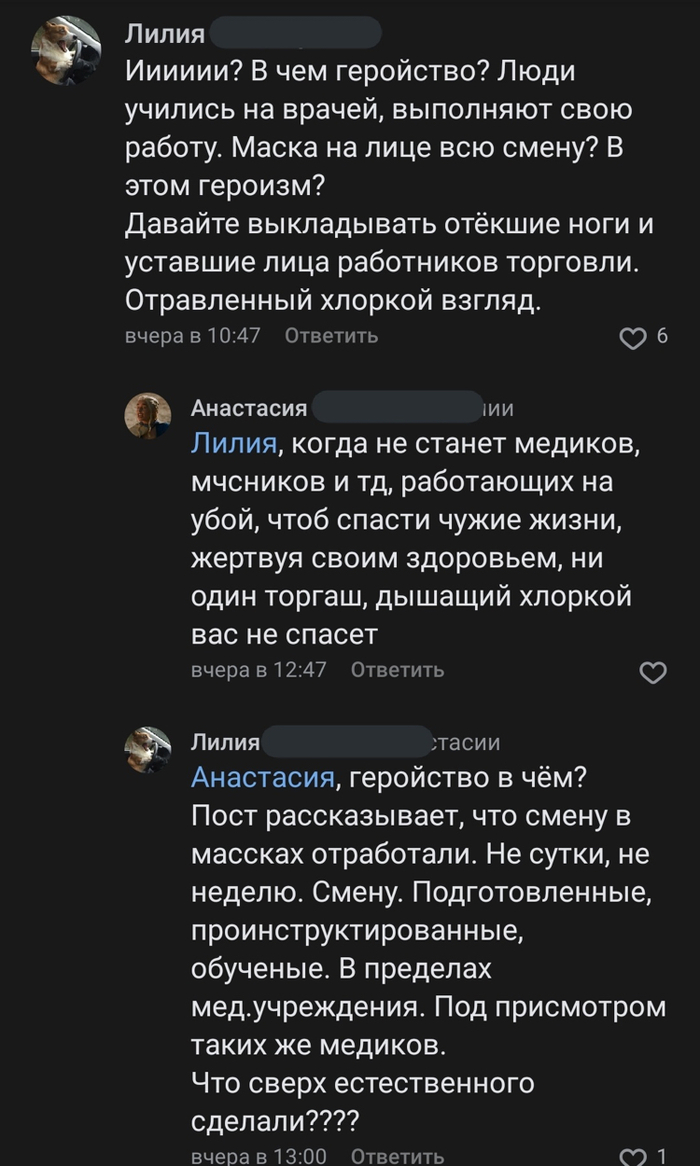Select the timestamp "вчера в 13:00"
The image size is (700, 1166).
258,1156
